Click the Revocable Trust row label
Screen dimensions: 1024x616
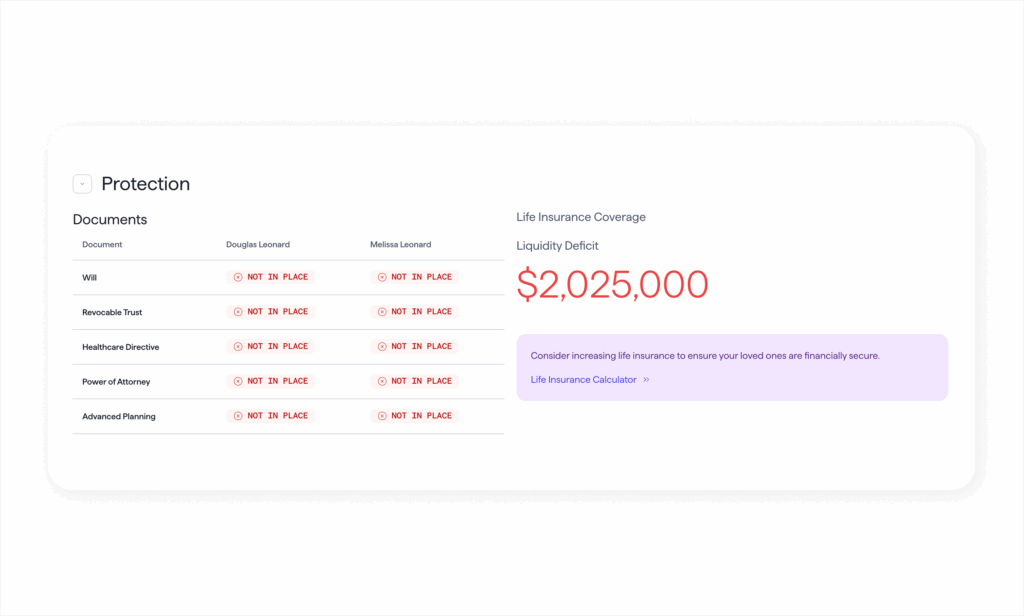[x=112, y=313]
